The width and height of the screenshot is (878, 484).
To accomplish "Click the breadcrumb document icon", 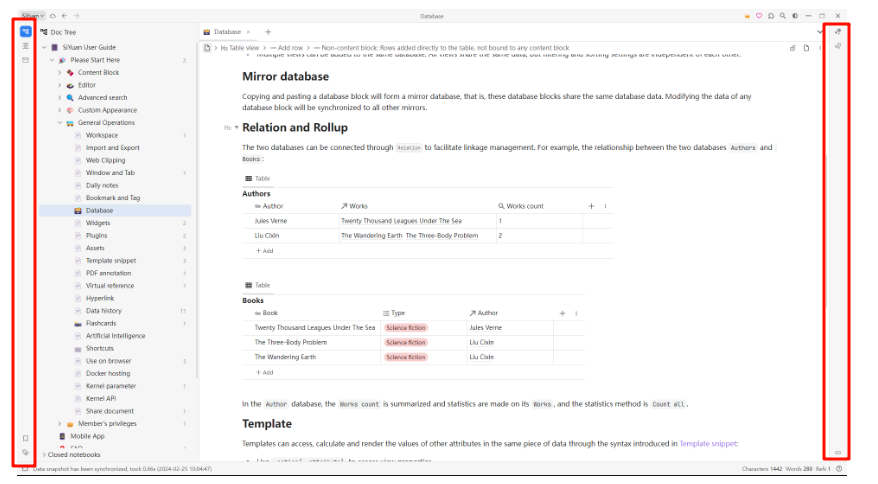I will [207, 48].
